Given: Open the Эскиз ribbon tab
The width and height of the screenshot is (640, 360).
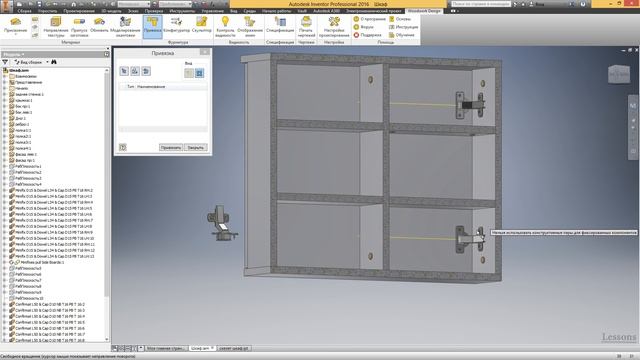Looking at the screenshot, I should pos(133,11).
